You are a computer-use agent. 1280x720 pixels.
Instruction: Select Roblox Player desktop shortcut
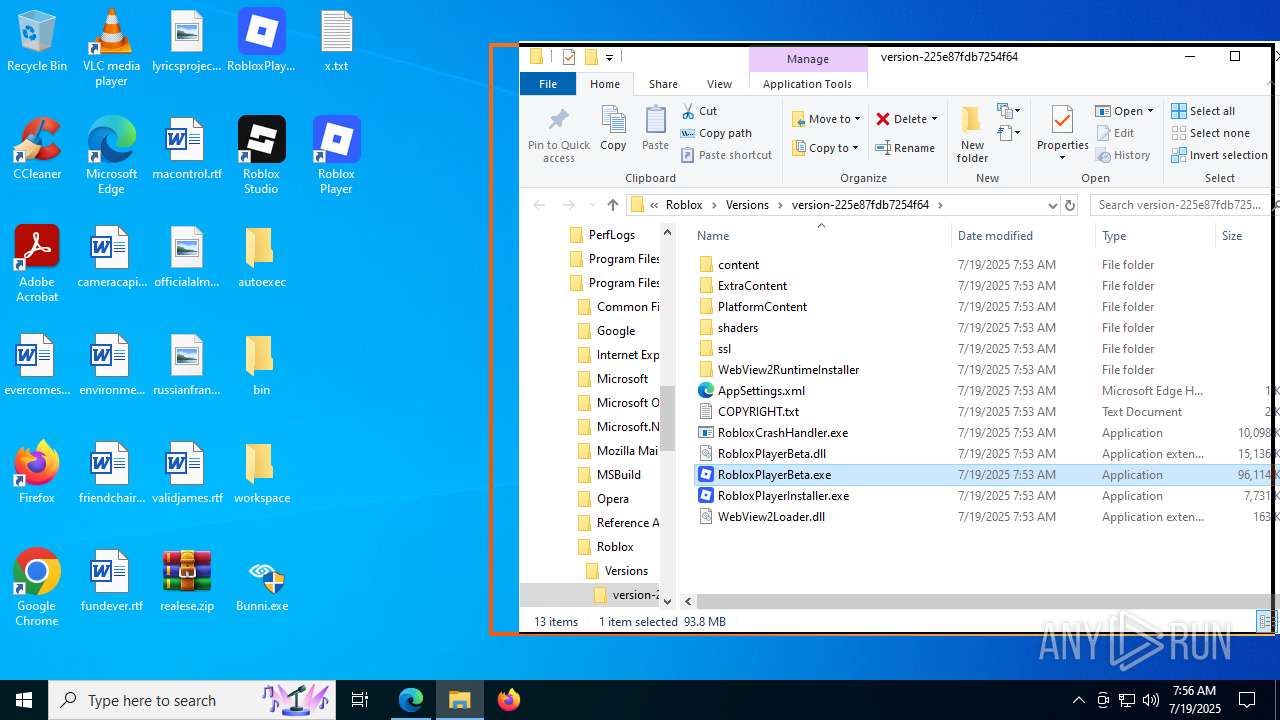[x=336, y=155]
